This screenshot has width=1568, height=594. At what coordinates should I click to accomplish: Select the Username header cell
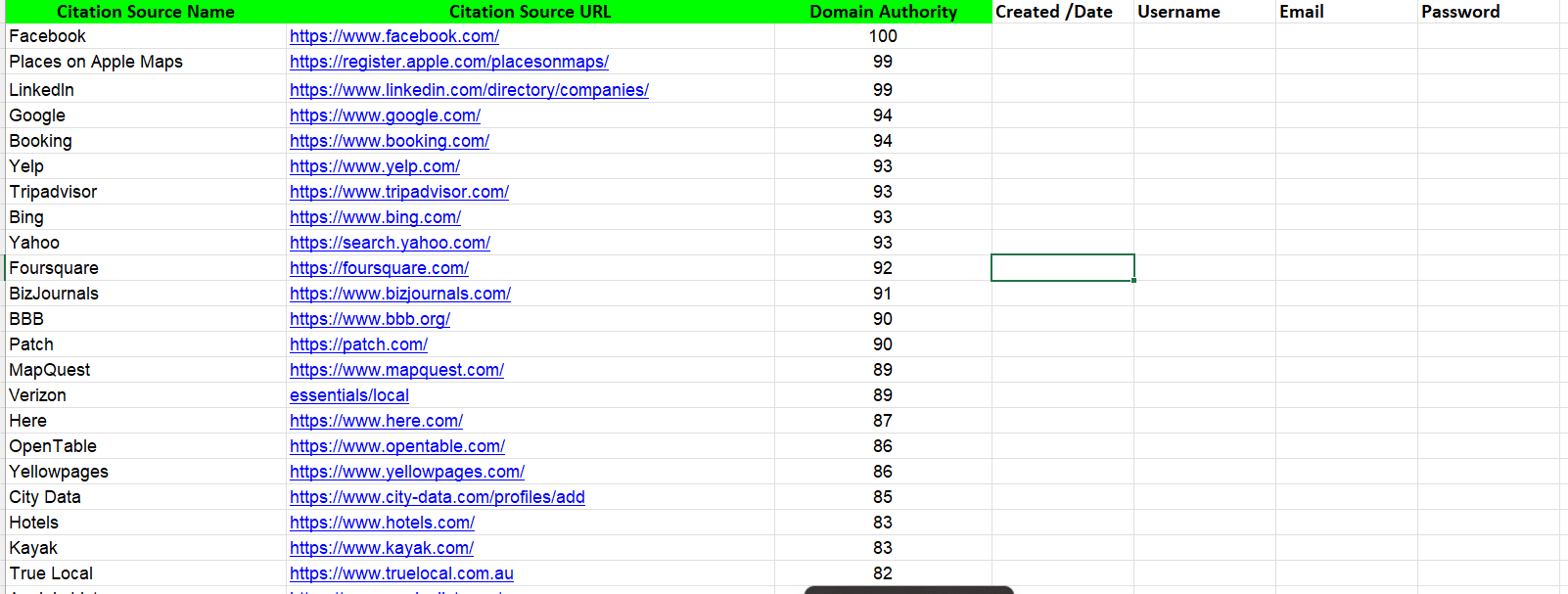coord(1204,12)
